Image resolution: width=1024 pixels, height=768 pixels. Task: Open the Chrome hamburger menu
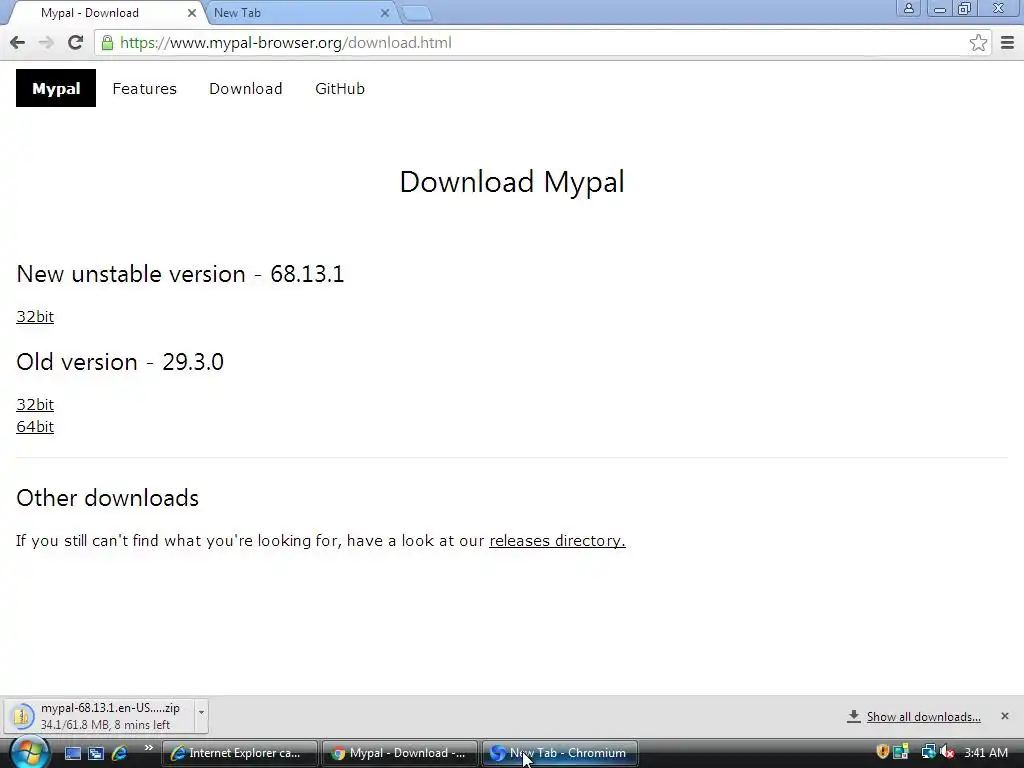point(1007,43)
